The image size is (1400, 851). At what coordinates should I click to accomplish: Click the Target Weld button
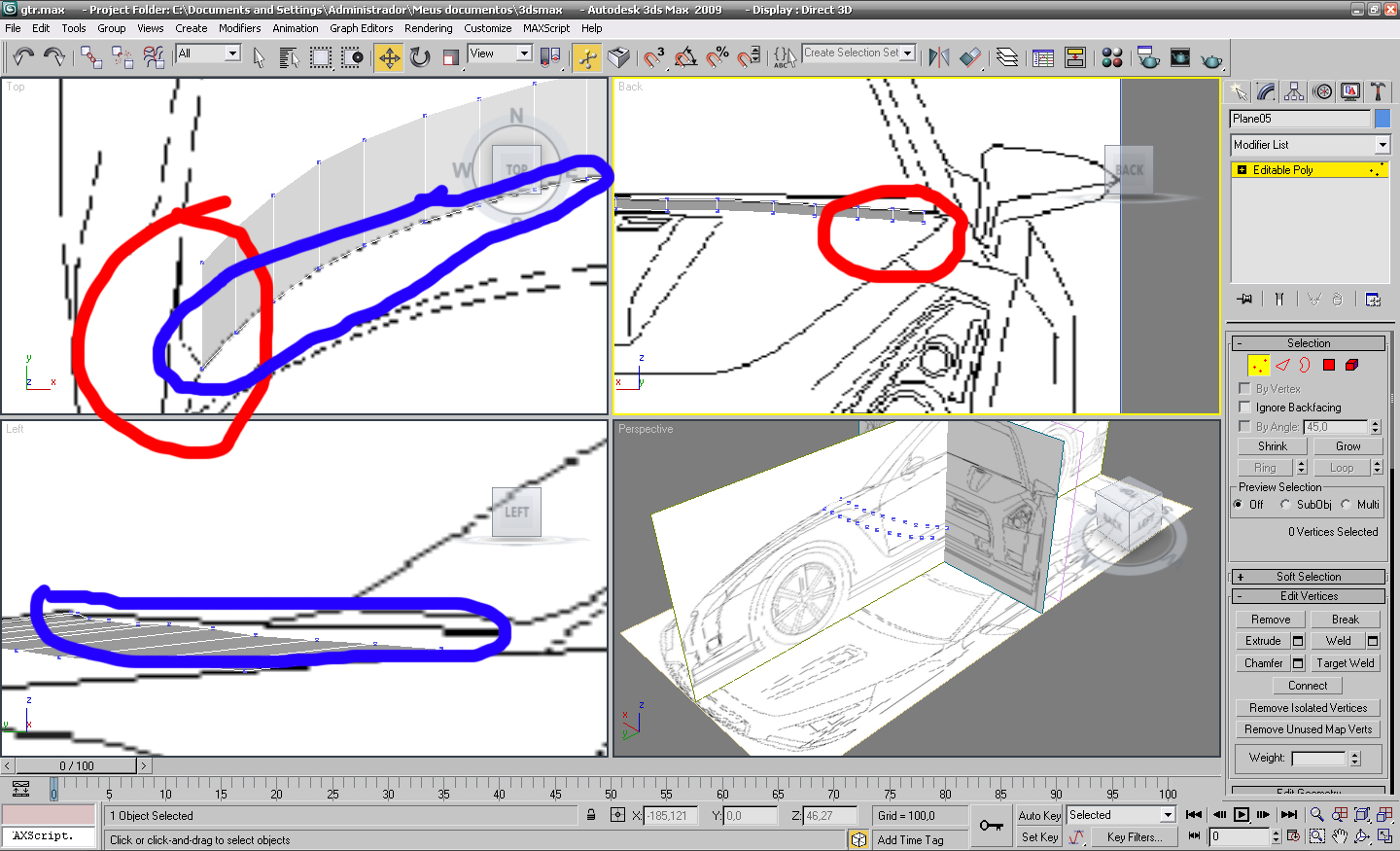coord(1346,663)
